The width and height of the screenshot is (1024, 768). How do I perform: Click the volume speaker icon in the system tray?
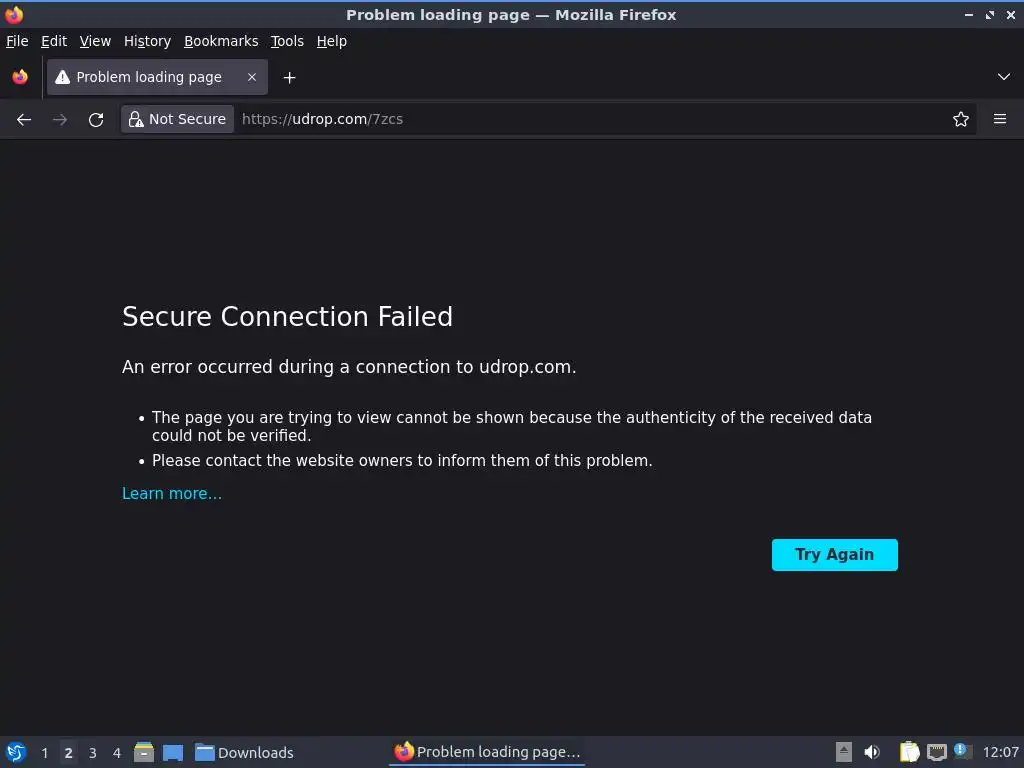872,752
